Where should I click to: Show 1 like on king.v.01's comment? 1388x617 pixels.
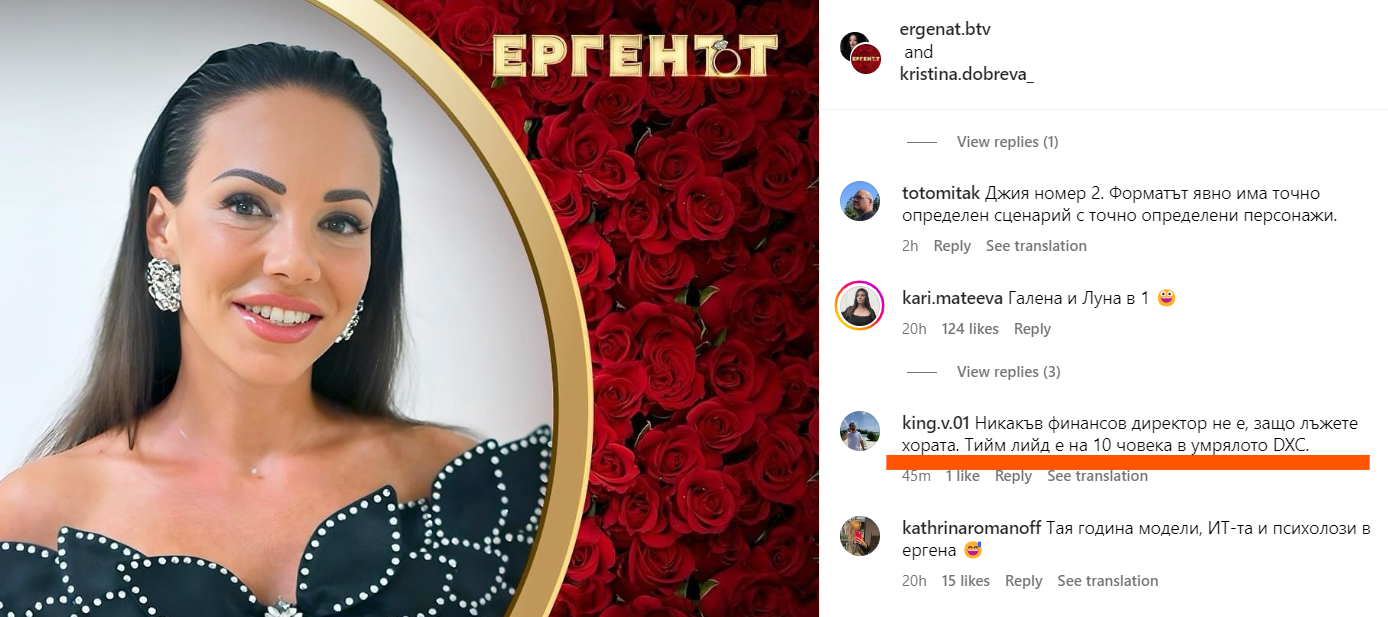(x=963, y=476)
